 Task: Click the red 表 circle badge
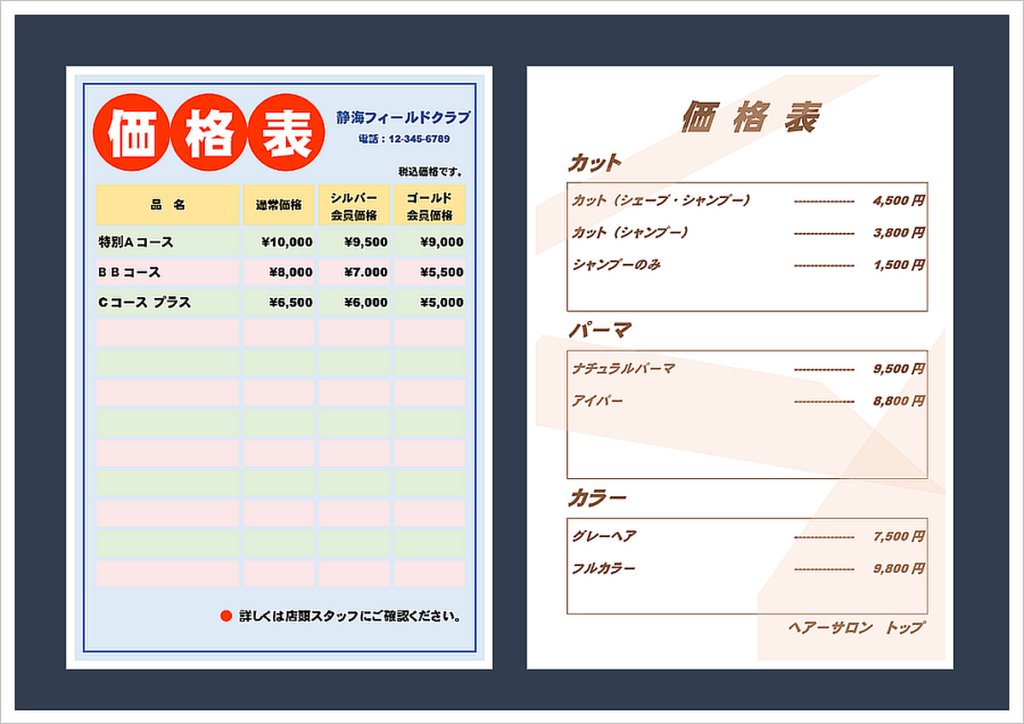[283, 131]
